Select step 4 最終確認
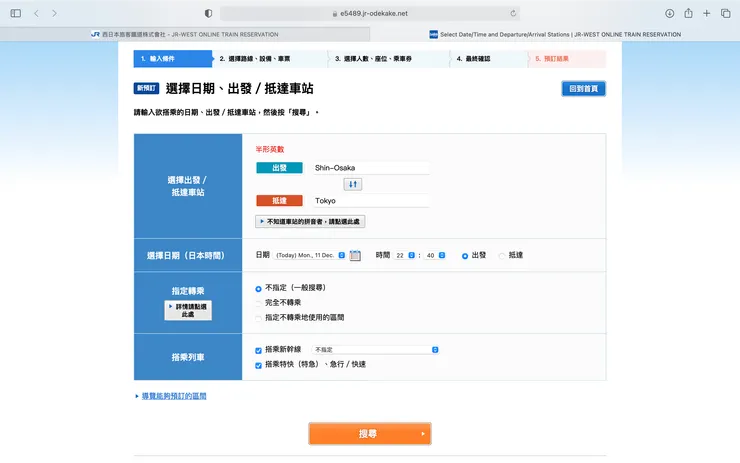 click(x=489, y=59)
